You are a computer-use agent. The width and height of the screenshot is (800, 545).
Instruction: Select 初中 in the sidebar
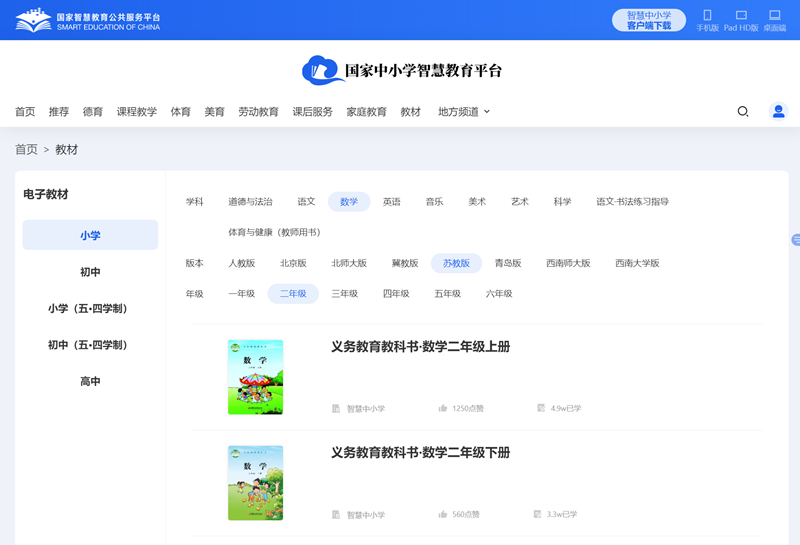tap(90, 272)
